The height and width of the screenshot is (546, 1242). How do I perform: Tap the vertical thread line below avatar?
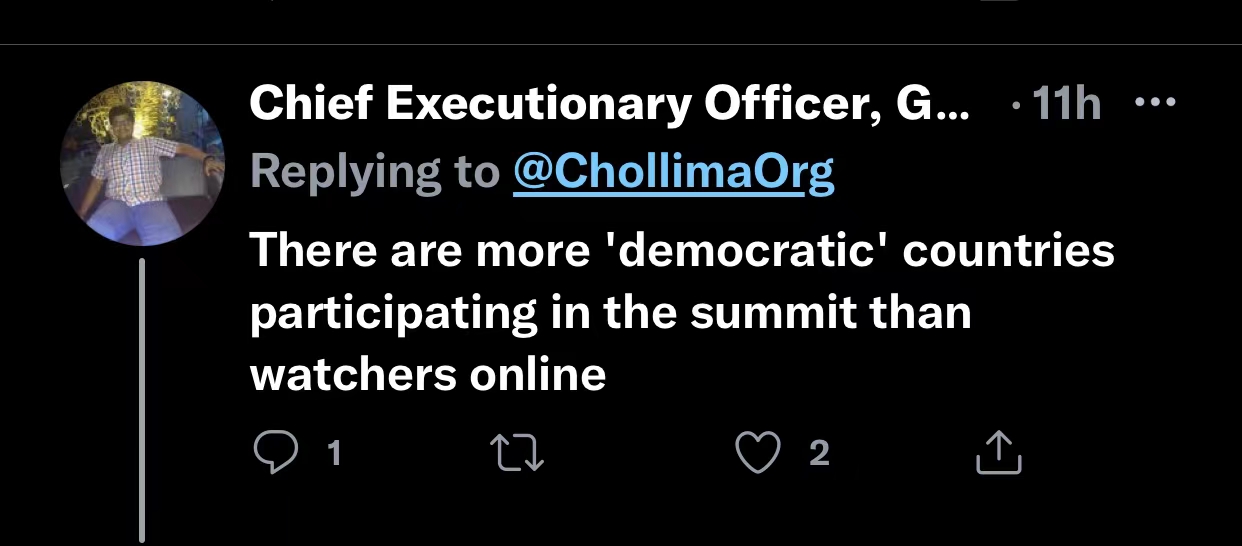pos(142,400)
